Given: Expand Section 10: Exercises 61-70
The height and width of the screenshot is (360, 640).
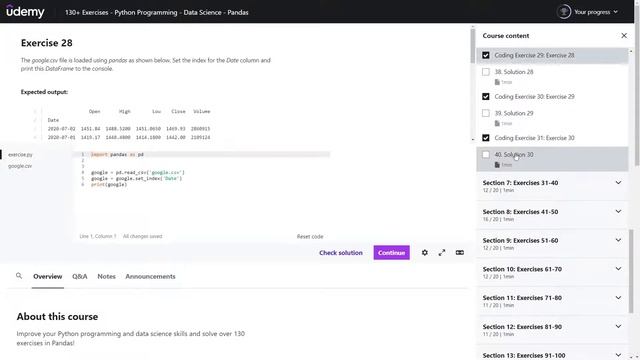Looking at the screenshot, I should click(552, 272).
